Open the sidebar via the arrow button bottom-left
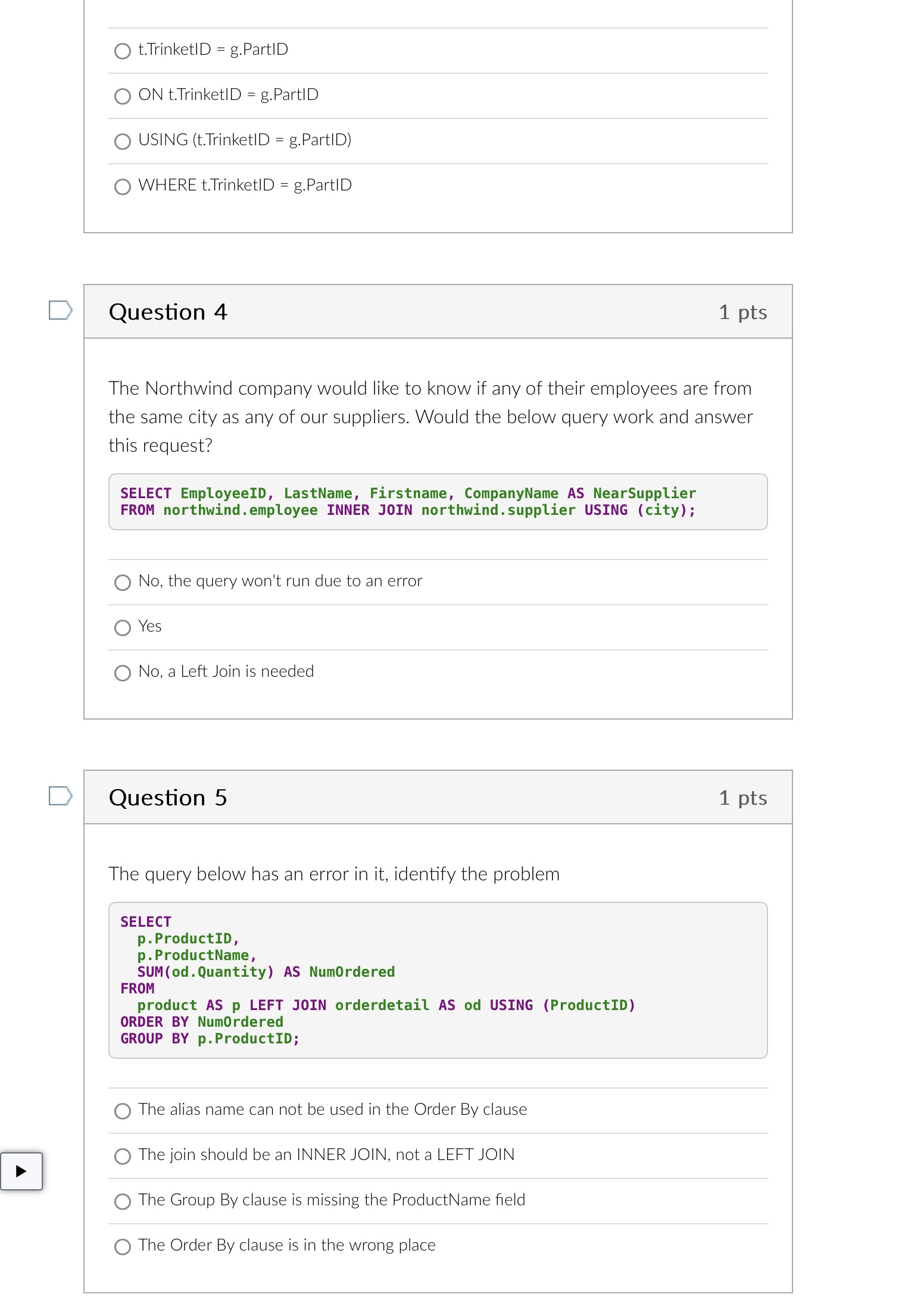The height and width of the screenshot is (1316, 905). 21,1171
